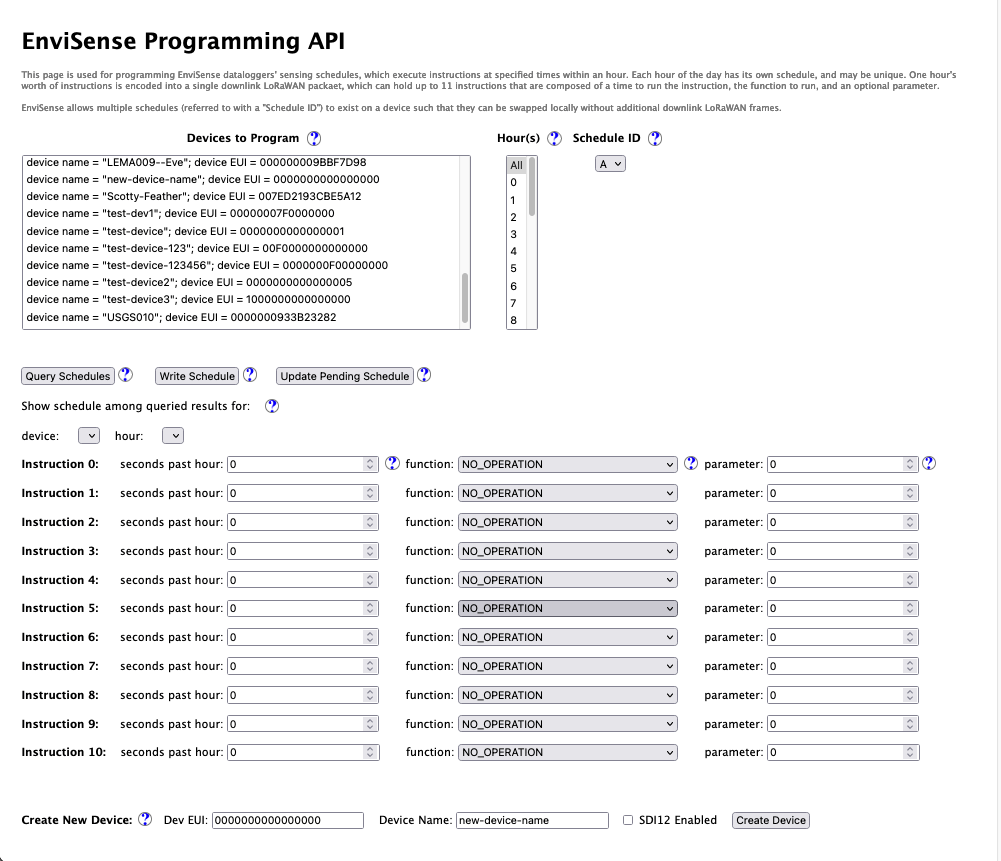Click help icon beside Instruction 0 seconds field
The image size is (1001, 861).
click(x=393, y=463)
